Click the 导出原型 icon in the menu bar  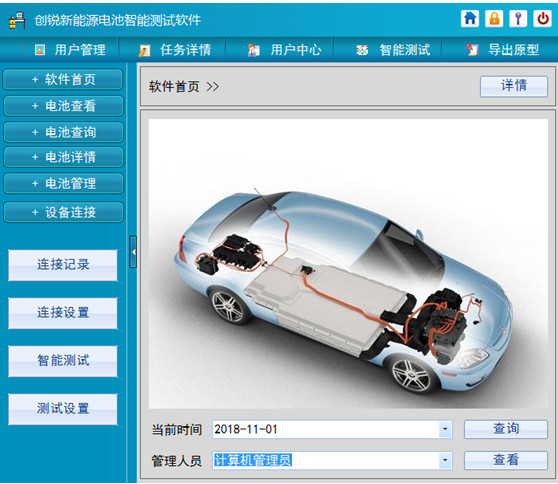tap(472, 50)
